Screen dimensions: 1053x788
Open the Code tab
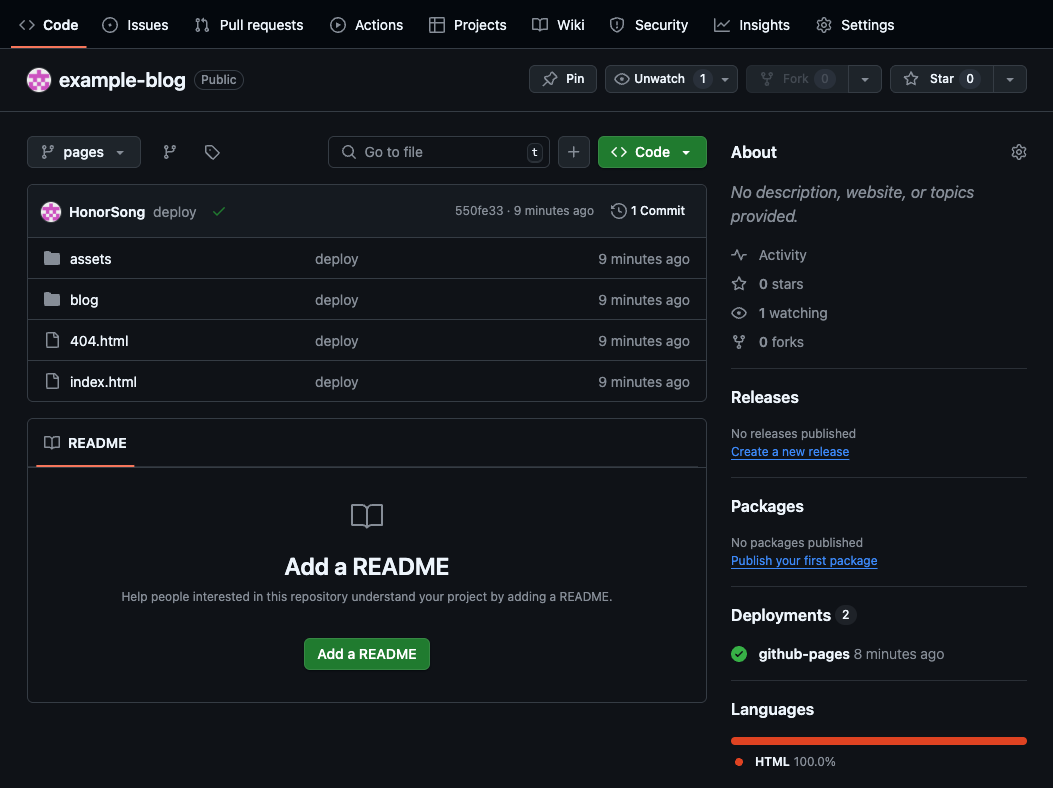tap(48, 25)
